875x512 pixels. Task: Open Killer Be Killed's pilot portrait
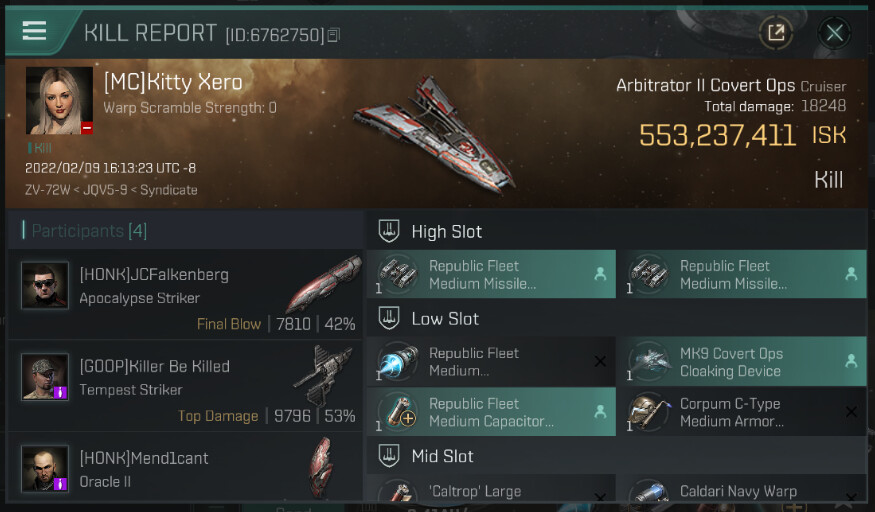45,378
